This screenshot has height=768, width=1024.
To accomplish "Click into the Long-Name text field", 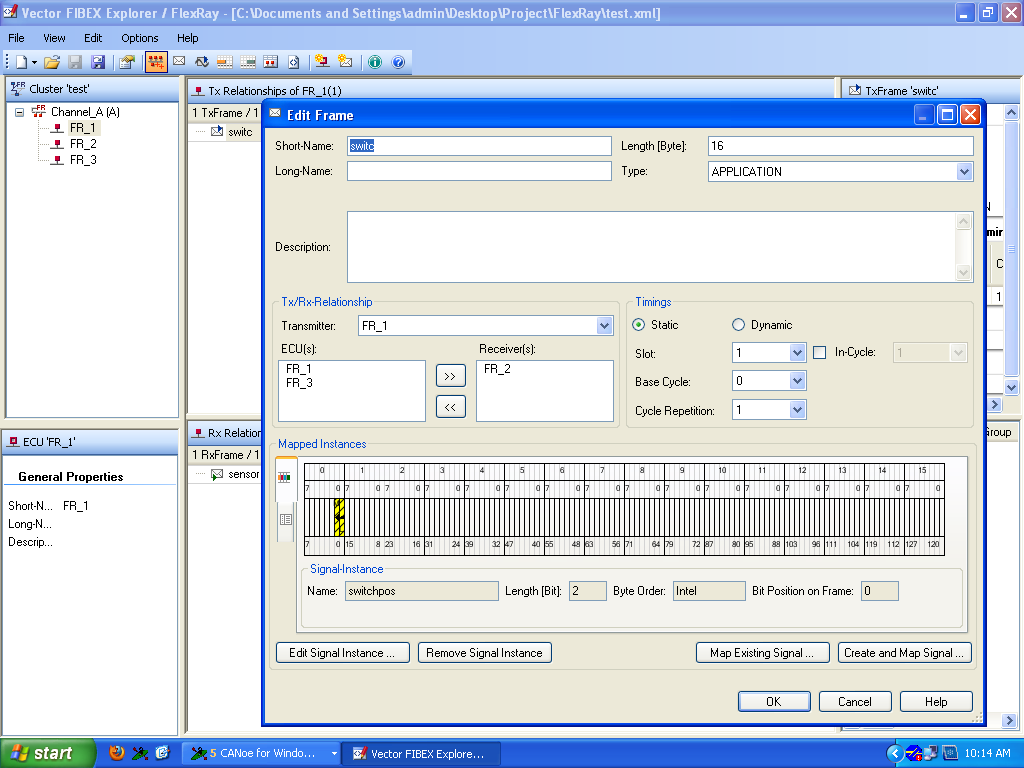I will tap(478, 172).
